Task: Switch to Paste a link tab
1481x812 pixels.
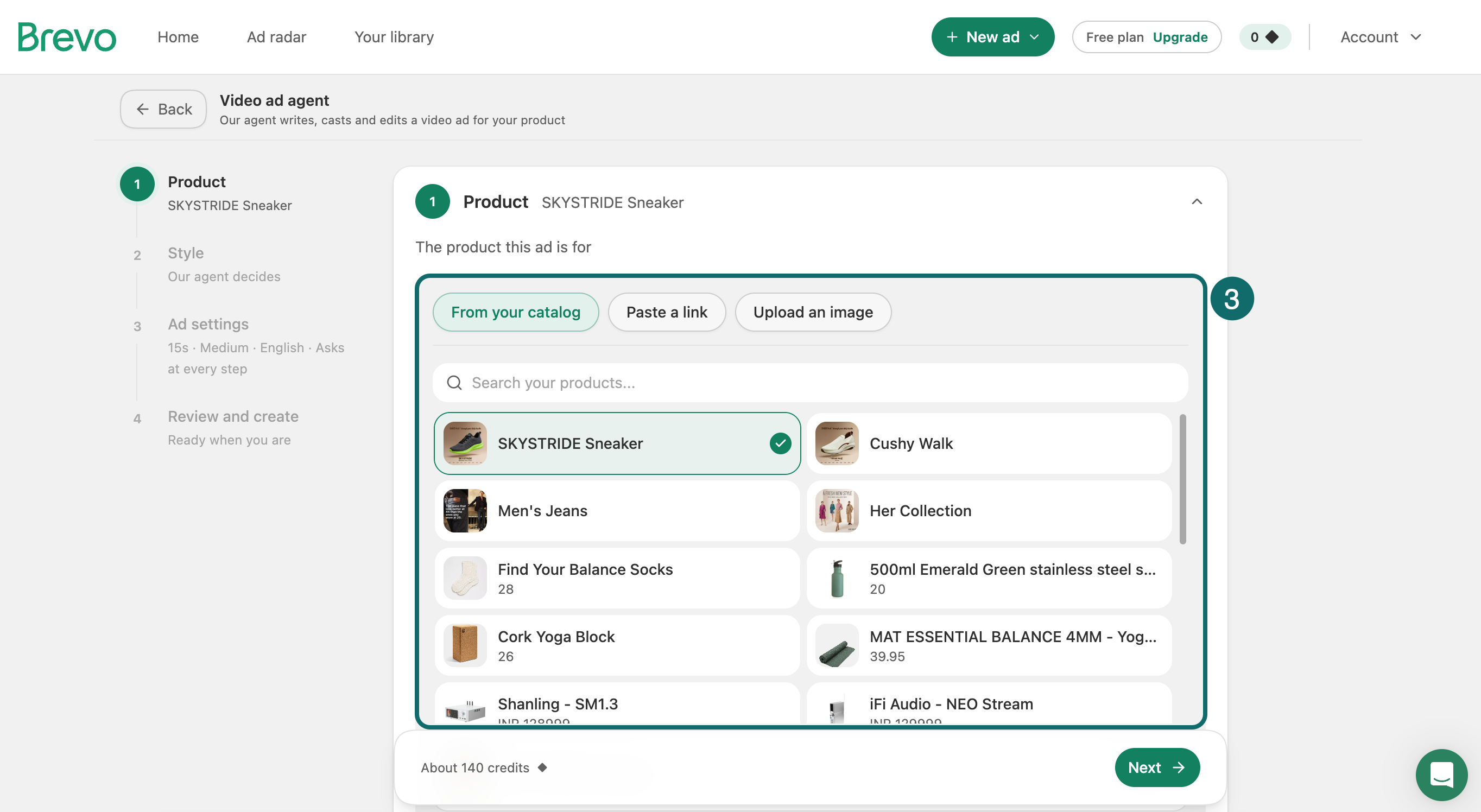Action: click(x=666, y=312)
